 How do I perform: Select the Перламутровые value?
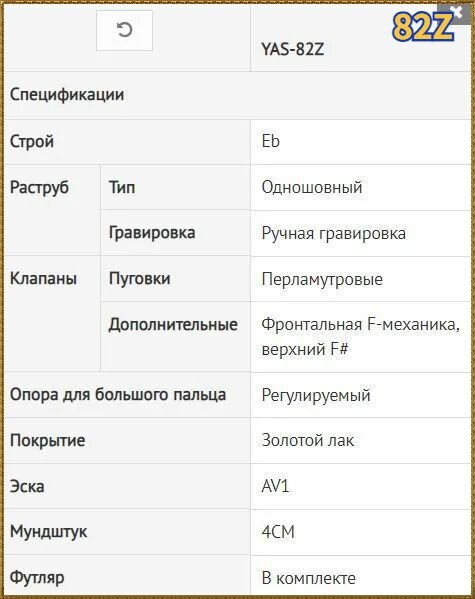(x=322, y=279)
